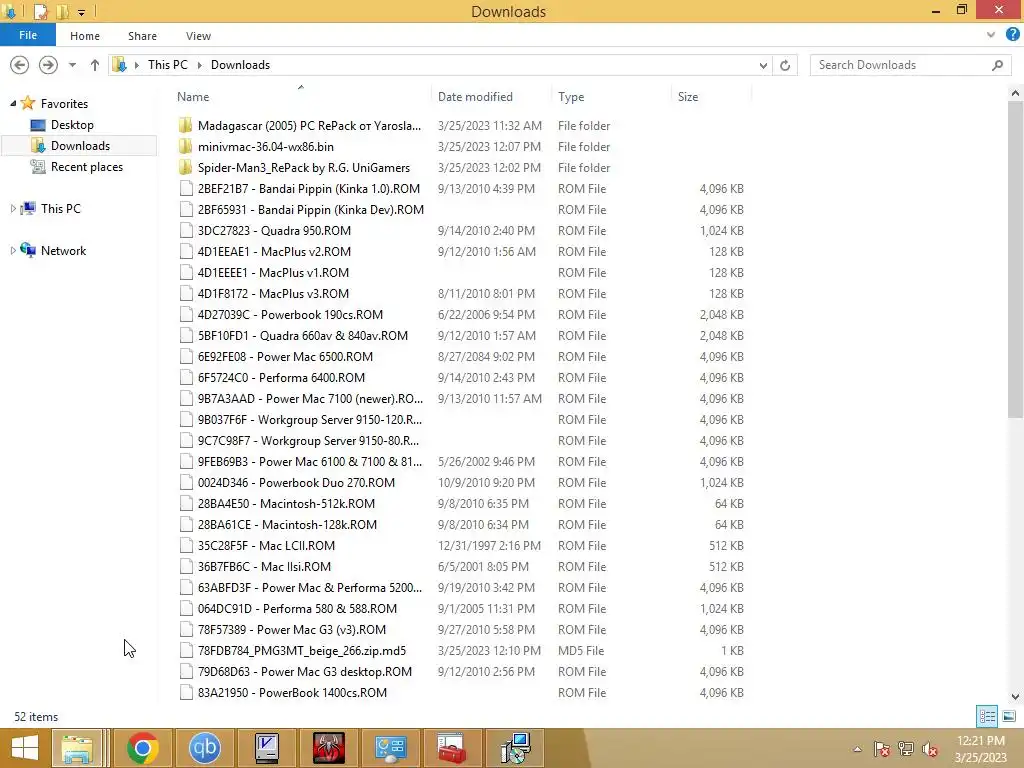Image resolution: width=1024 pixels, height=768 pixels.
Task: Click the Forward navigation arrow
Action: 48,65
